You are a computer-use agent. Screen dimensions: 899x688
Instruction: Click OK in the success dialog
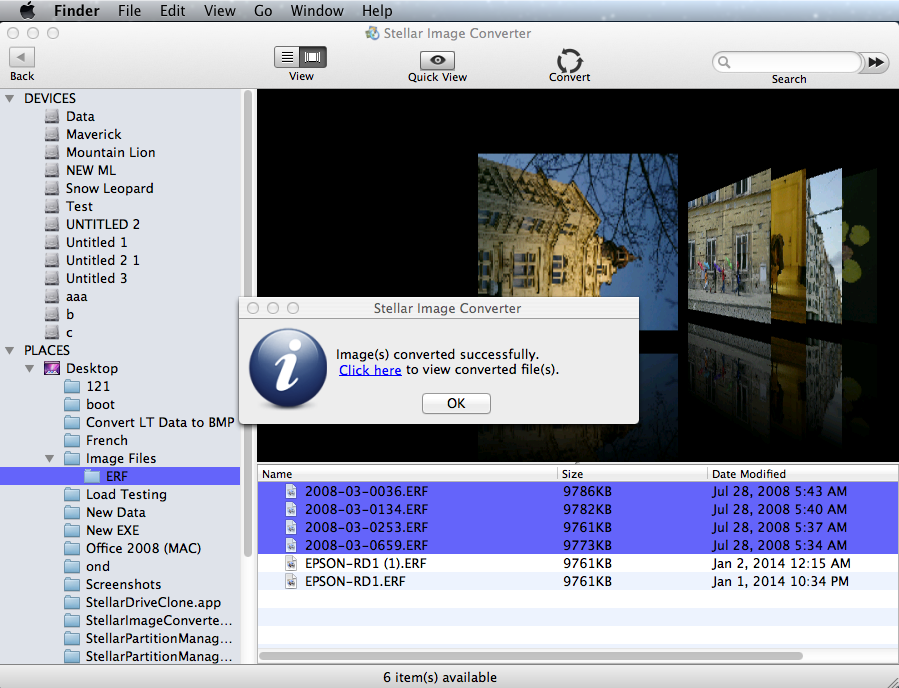(x=456, y=403)
